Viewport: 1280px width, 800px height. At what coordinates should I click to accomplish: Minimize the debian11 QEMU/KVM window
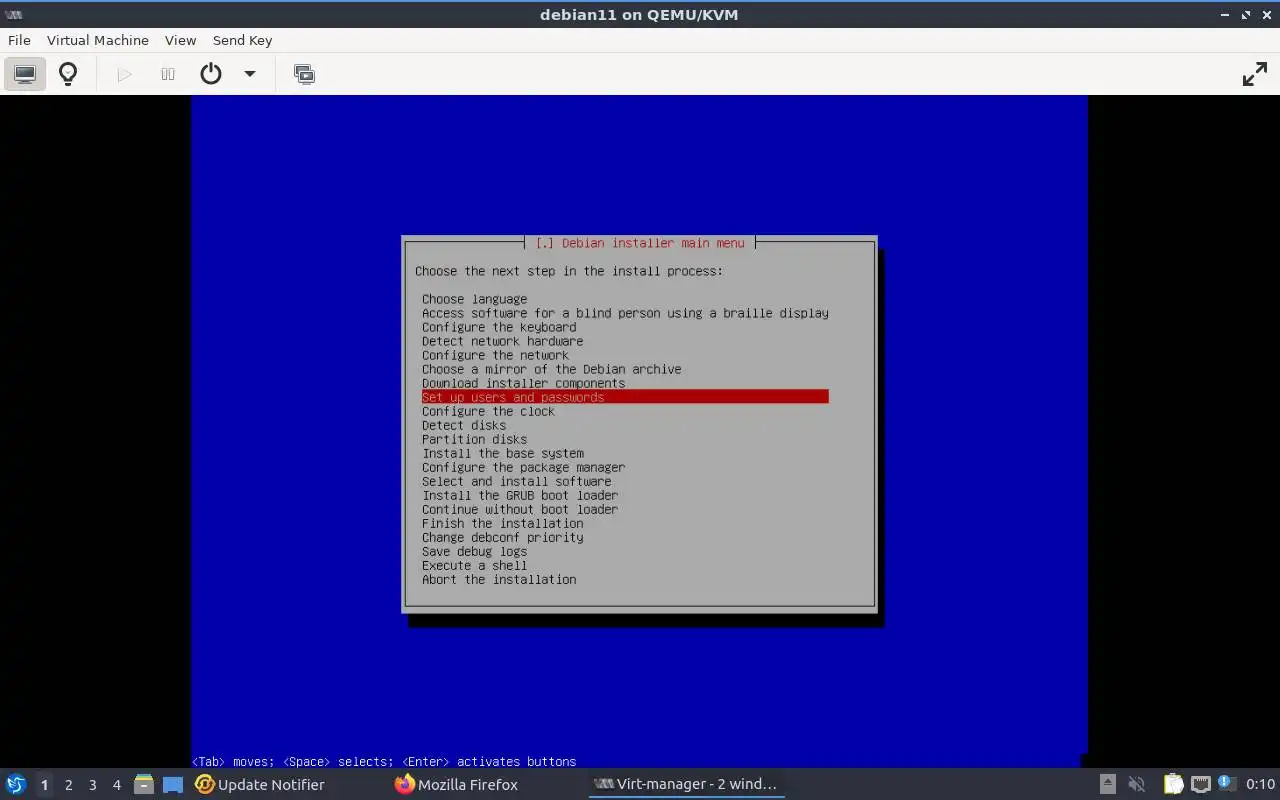pos(1225,15)
